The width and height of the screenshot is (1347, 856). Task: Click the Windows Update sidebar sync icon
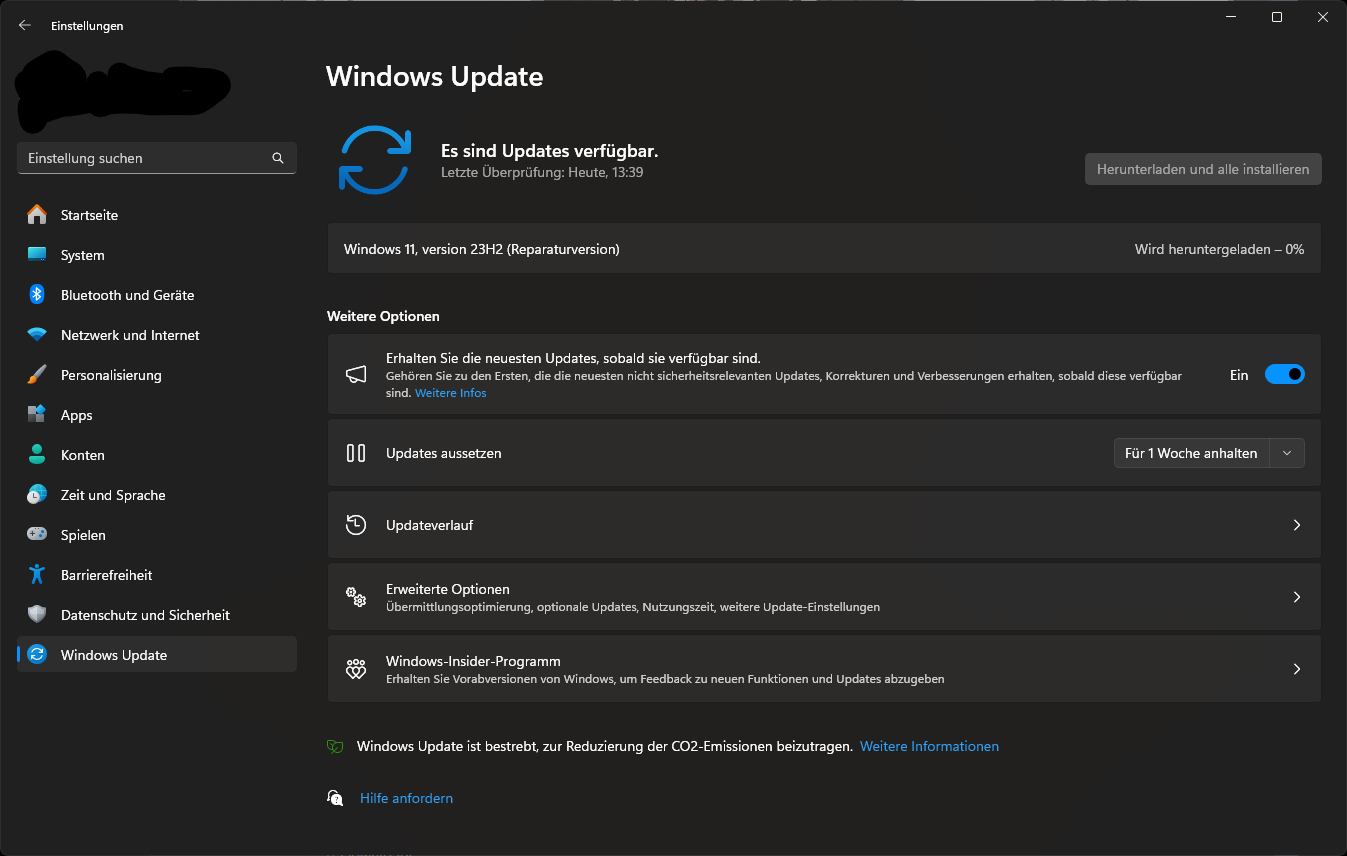pos(37,655)
